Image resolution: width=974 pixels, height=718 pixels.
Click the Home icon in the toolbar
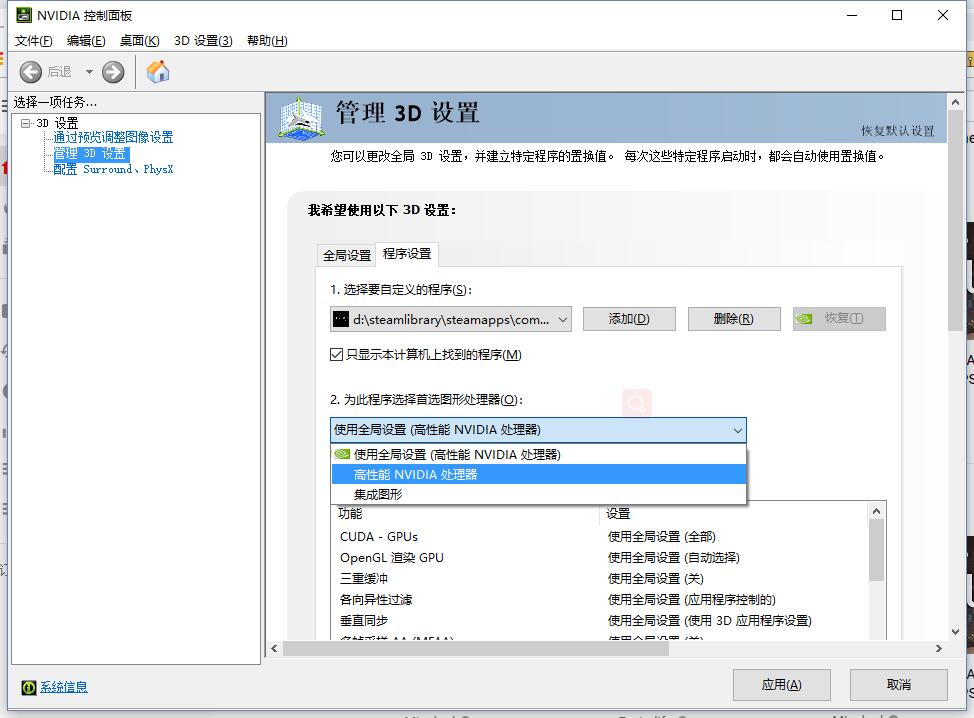(x=158, y=71)
